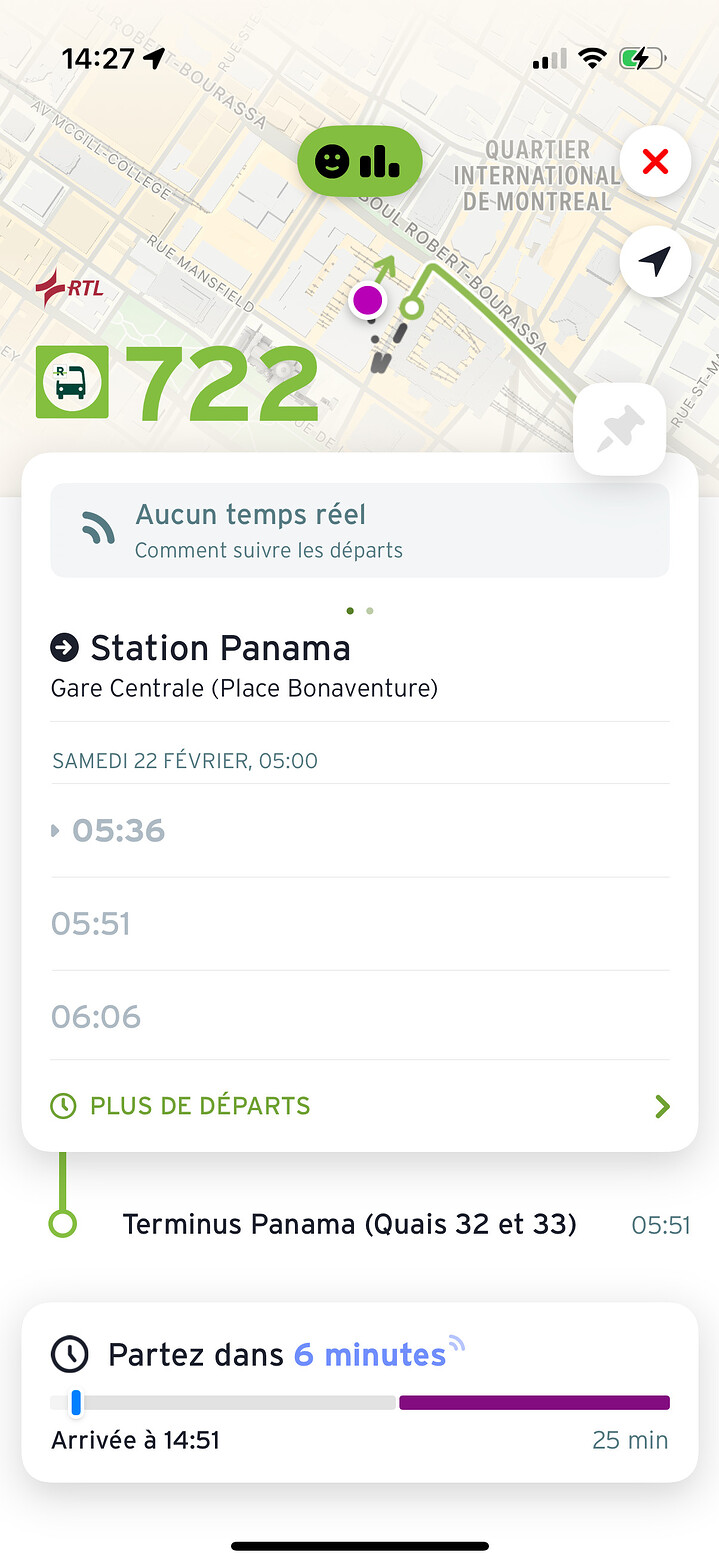The image size is (719, 1565).
Task: Select the 06:06 departure time
Action: pyautogui.click(x=96, y=1017)
